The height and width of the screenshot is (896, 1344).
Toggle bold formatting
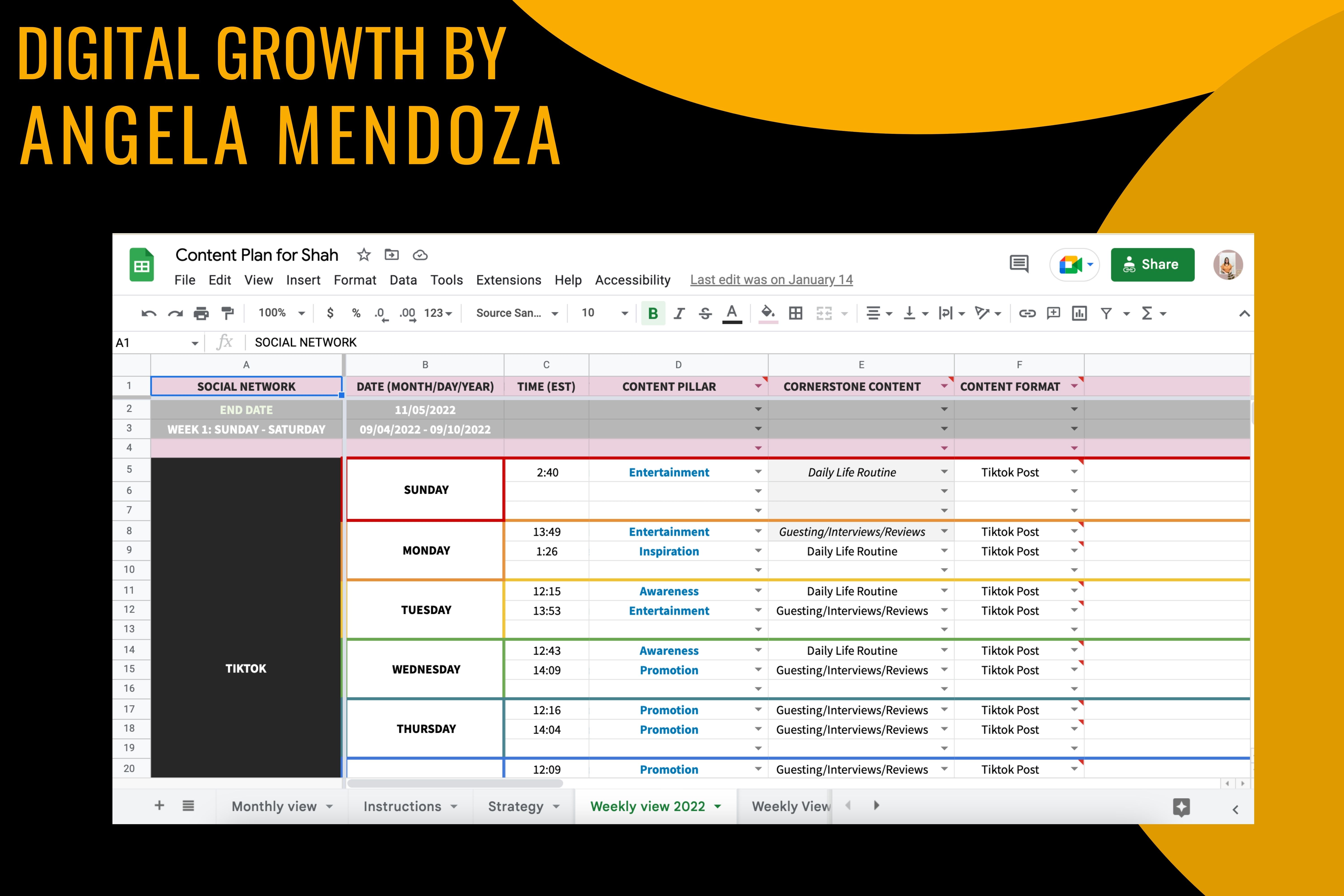click(x=653, y=313)
